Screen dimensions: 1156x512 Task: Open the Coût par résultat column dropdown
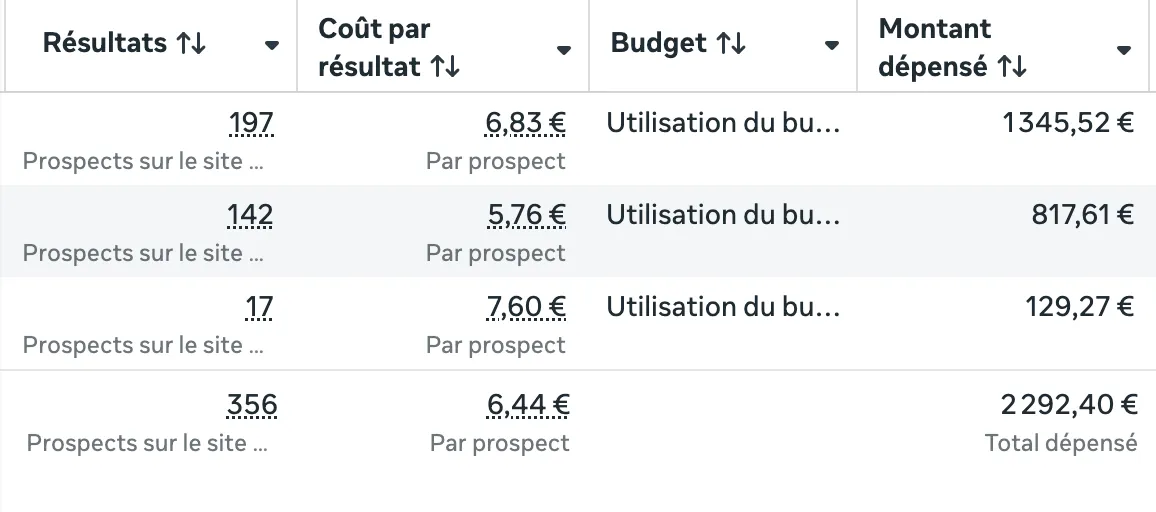pyautogui.click(x=564, y=50)
